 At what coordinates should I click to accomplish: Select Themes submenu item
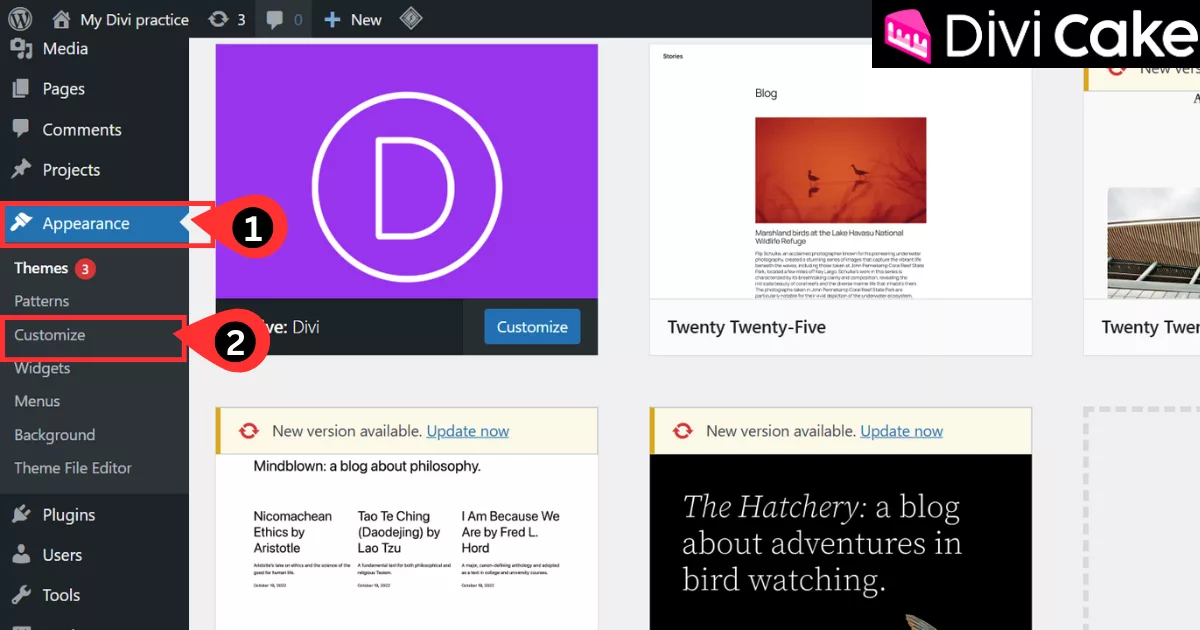[x=41, y=268]
